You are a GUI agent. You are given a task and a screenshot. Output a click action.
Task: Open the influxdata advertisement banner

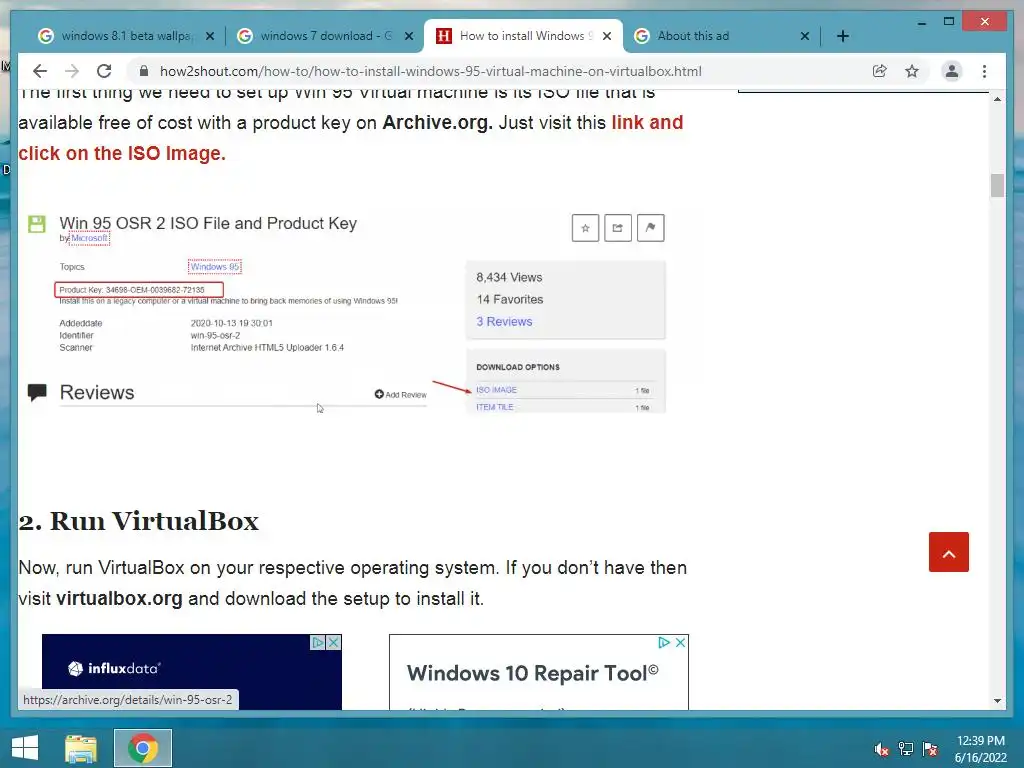tap(191, 672)
